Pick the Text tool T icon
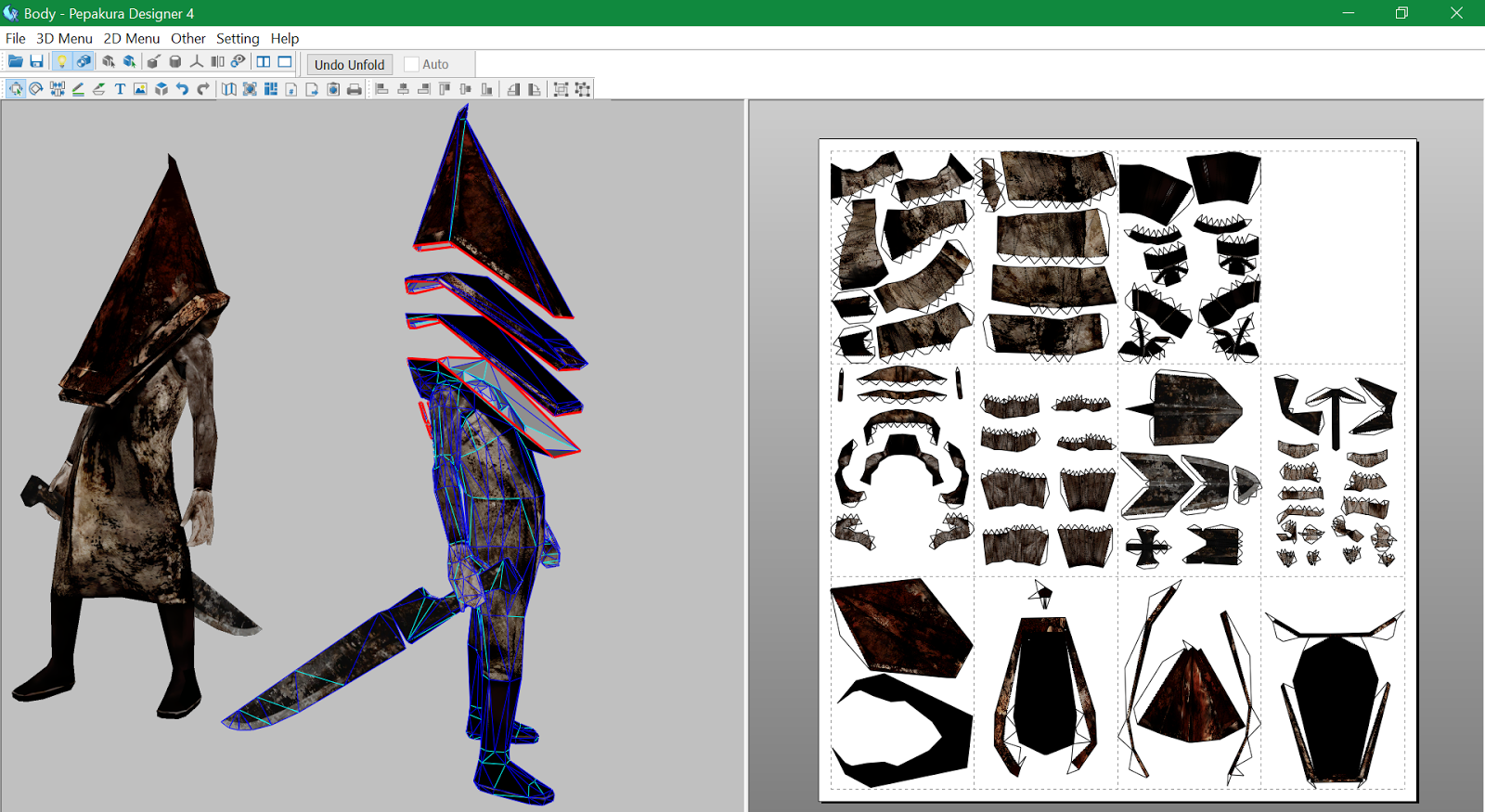The width and height of the screenshot is (1485, 812). pyautogui.click(x=120, y=90)
